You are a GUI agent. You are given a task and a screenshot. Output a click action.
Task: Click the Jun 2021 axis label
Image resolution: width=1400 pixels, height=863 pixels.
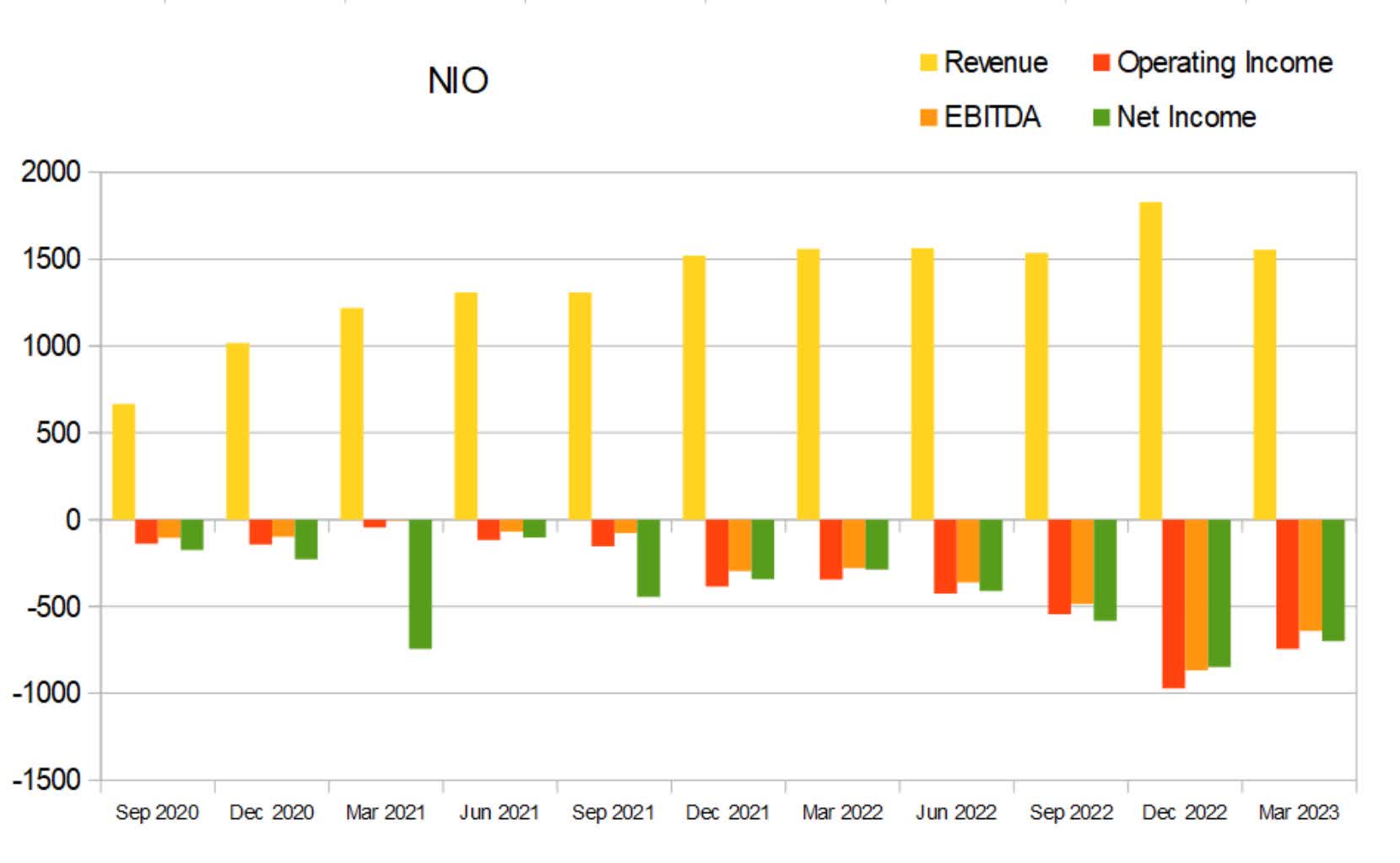[x=499, y=812]
